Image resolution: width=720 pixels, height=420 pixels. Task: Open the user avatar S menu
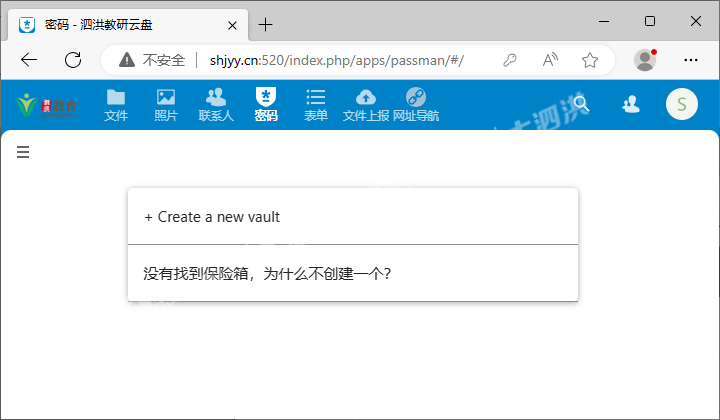(x=682, y=104)
